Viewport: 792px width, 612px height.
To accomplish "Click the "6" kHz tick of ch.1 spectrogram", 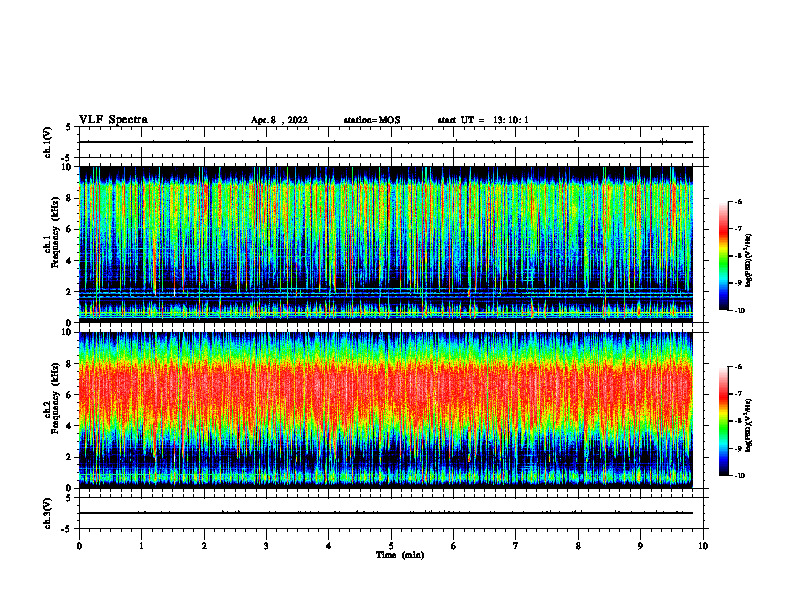I will [70, 230].
